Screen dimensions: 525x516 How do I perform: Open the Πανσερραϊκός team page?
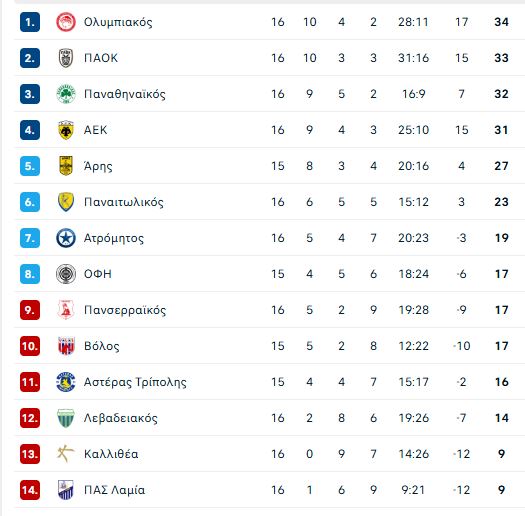click(125, 310)
